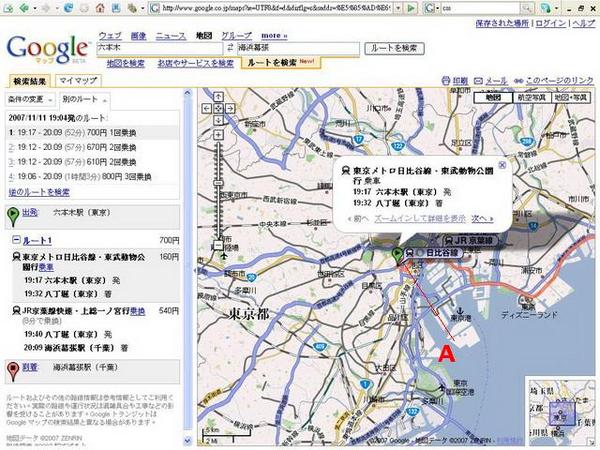
Task: Open the ルートを検索 tab
Action: click(281, 62)
